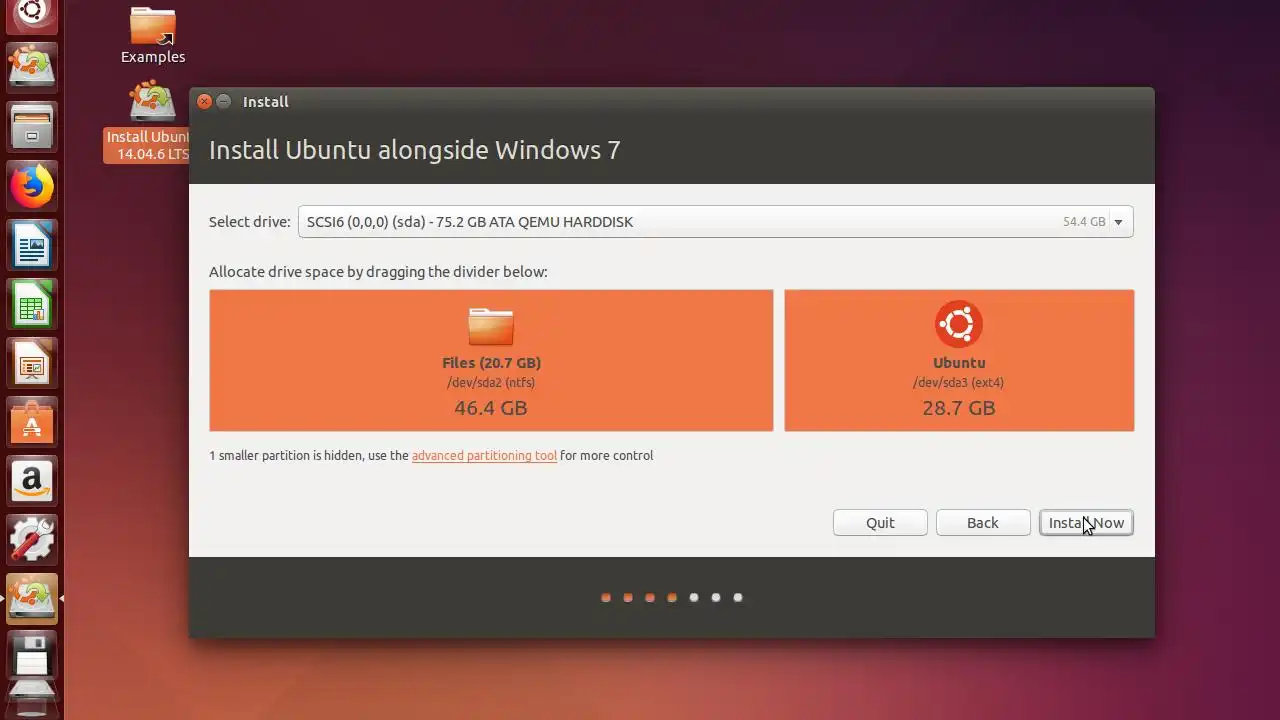The width and height of the screenshot is (1280, 720).
Task: Click the 28.7 GB size text
Action: point(959,408)
